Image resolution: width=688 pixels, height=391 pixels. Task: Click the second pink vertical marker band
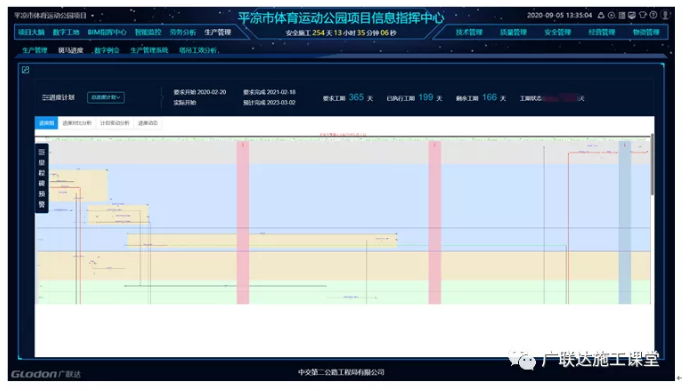pos(434,222)
